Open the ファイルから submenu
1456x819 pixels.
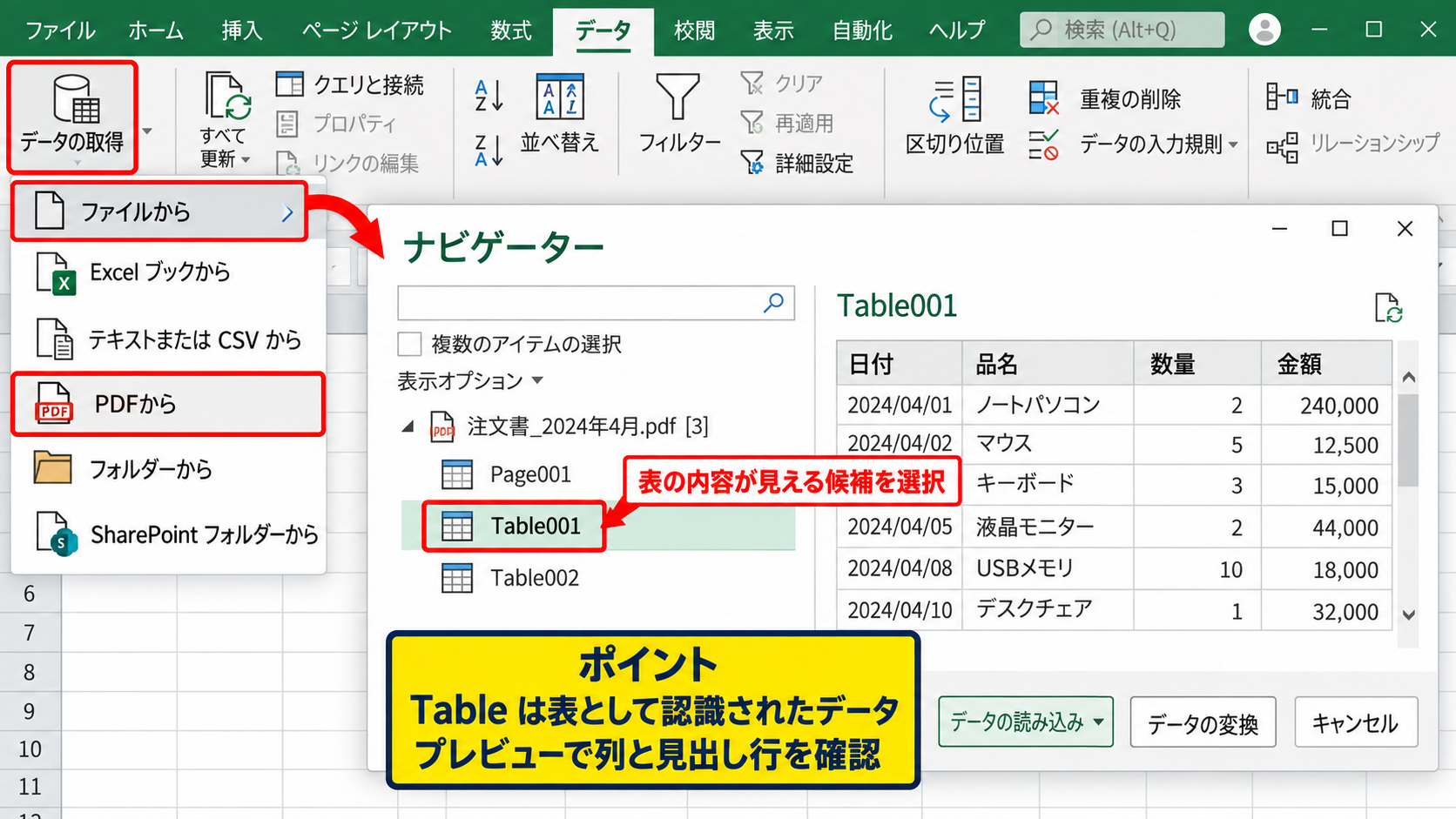coord(159,211)
